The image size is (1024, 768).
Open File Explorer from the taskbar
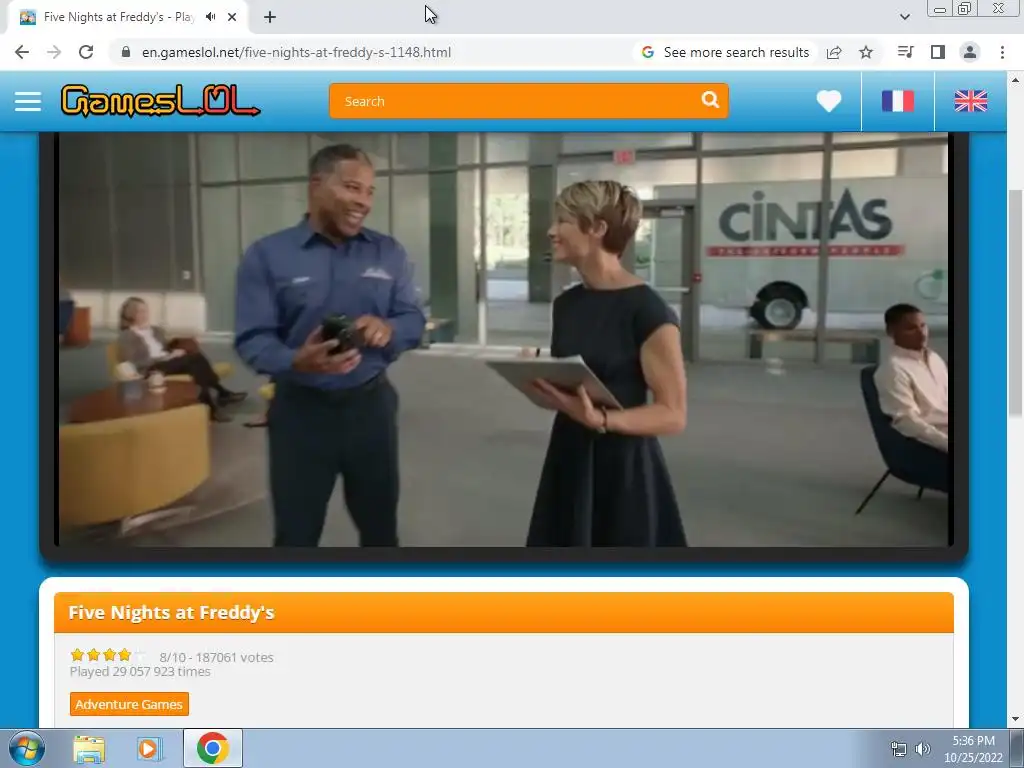tap(89, 748)
